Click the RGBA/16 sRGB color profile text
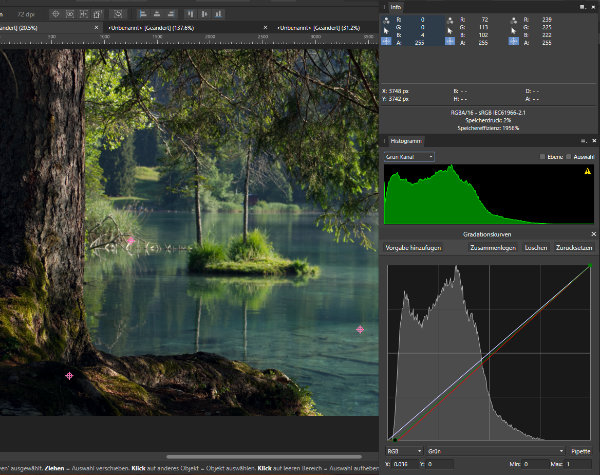 (x=488, y=113)
